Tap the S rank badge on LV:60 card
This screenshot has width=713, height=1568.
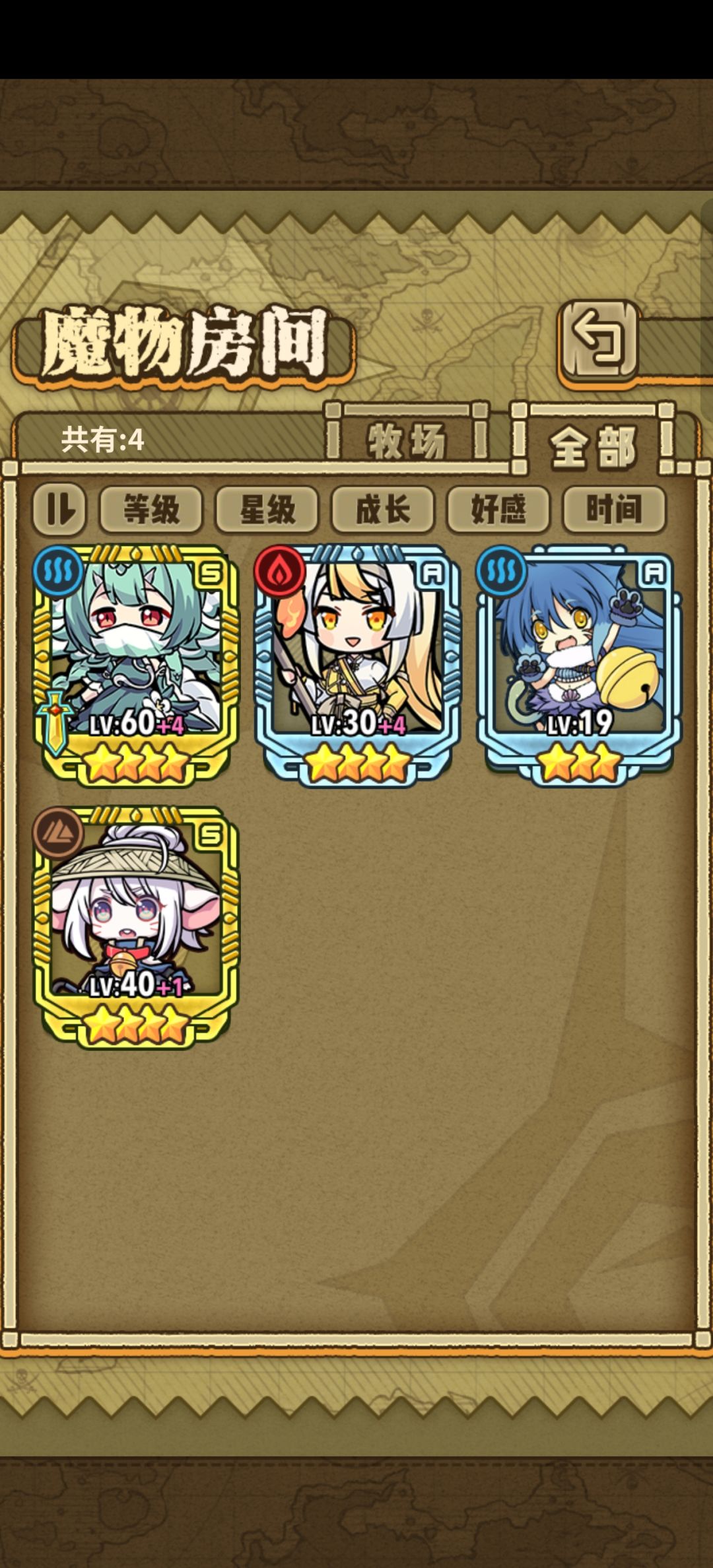tap(211, 573)
